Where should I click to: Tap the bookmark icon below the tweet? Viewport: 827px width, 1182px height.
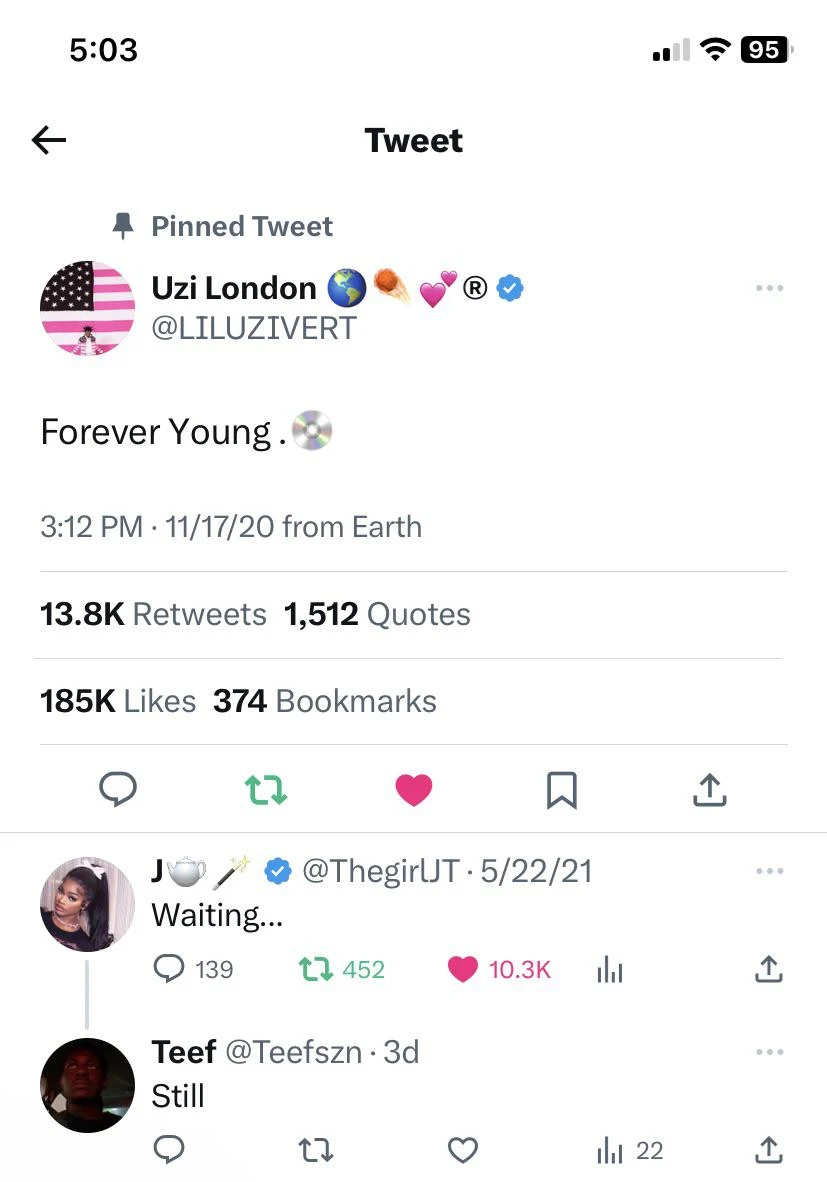coord(562,789)
